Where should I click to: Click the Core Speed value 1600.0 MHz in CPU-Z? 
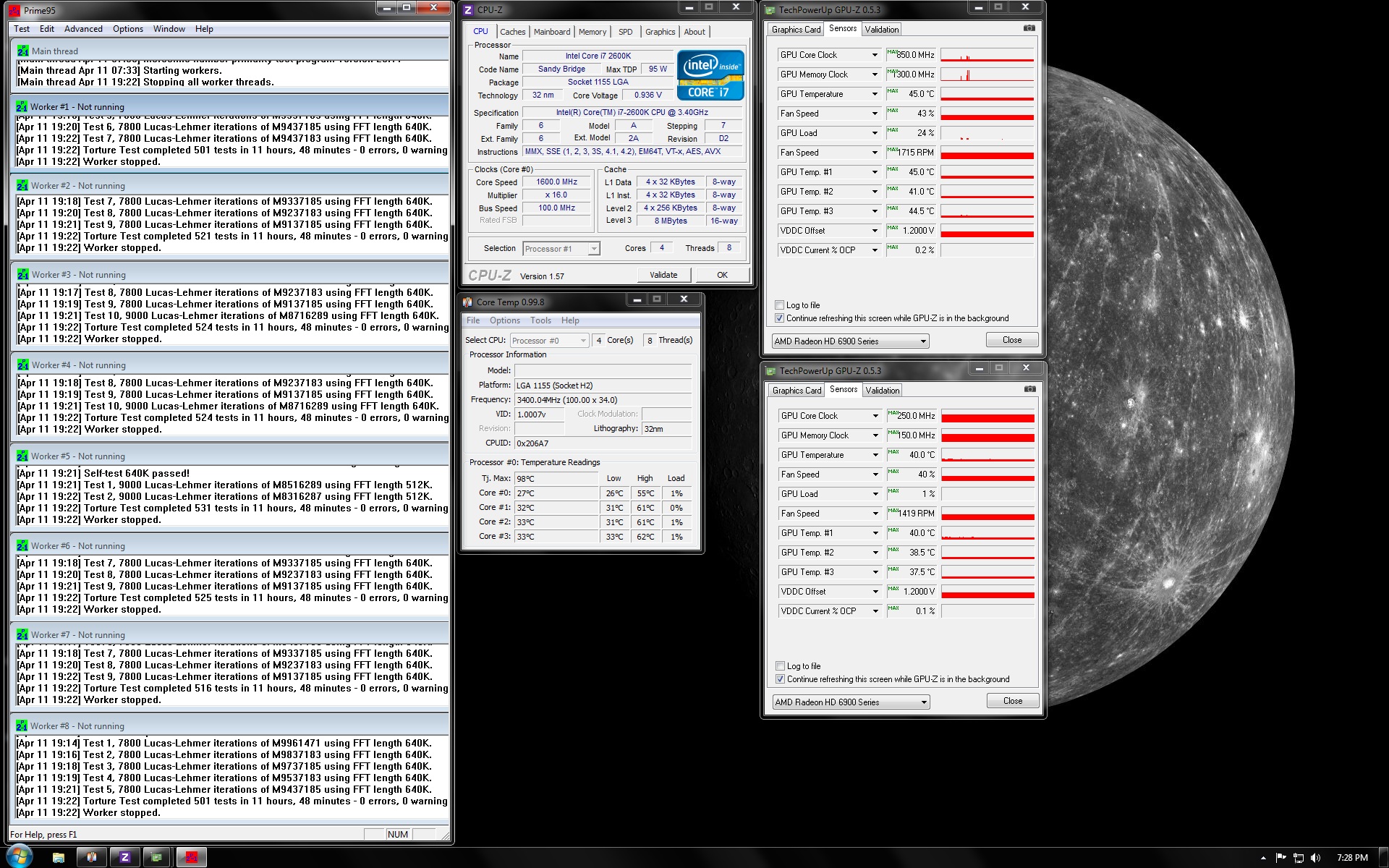(x=556, y=182)
